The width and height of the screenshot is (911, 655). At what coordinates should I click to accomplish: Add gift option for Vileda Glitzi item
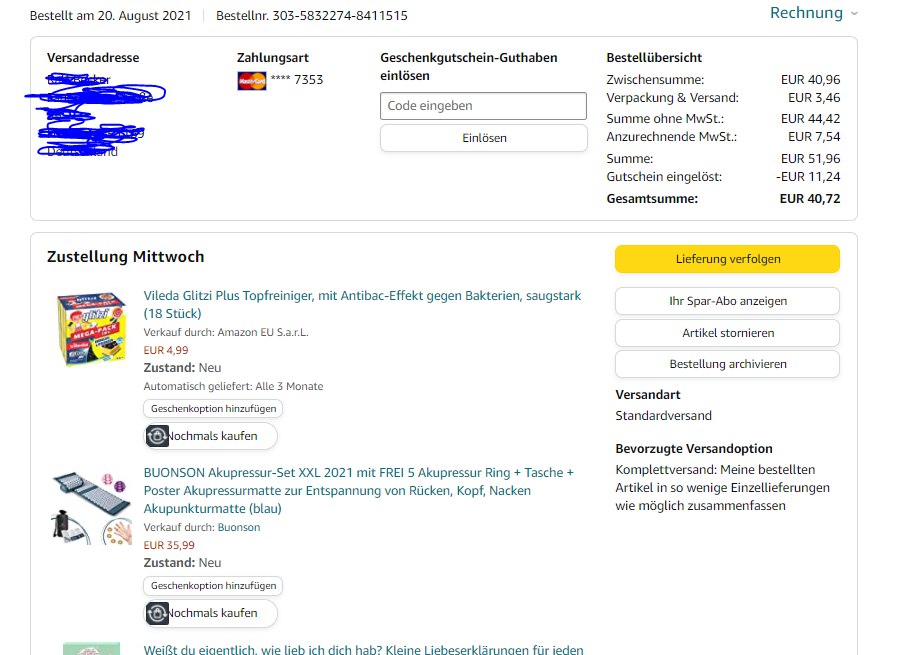(213, 409)
